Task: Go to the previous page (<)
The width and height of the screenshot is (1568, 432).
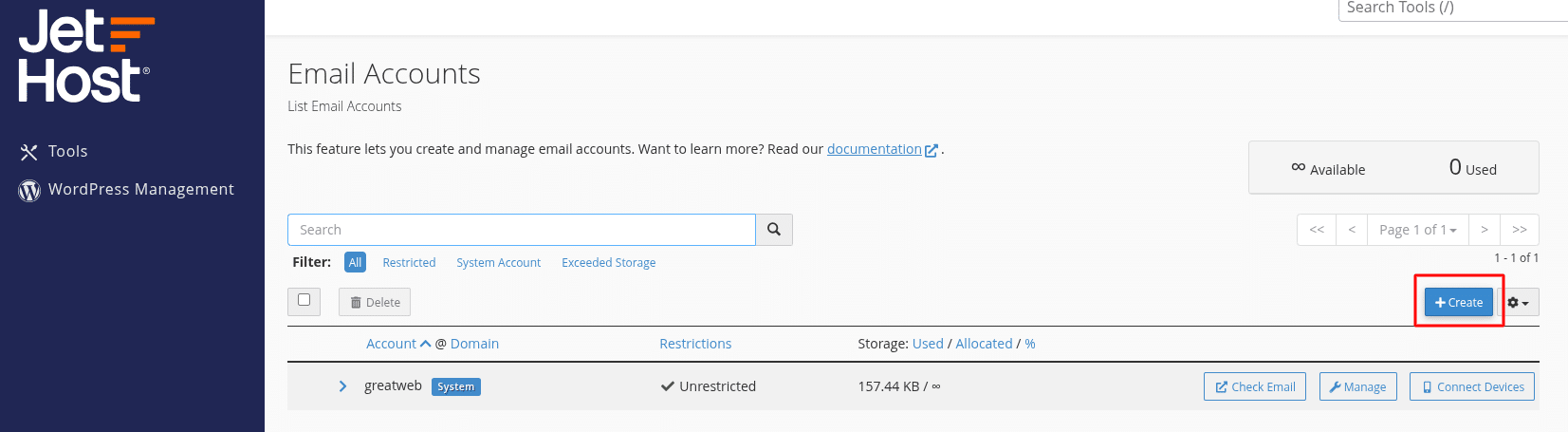Action: pos(1352,230)
